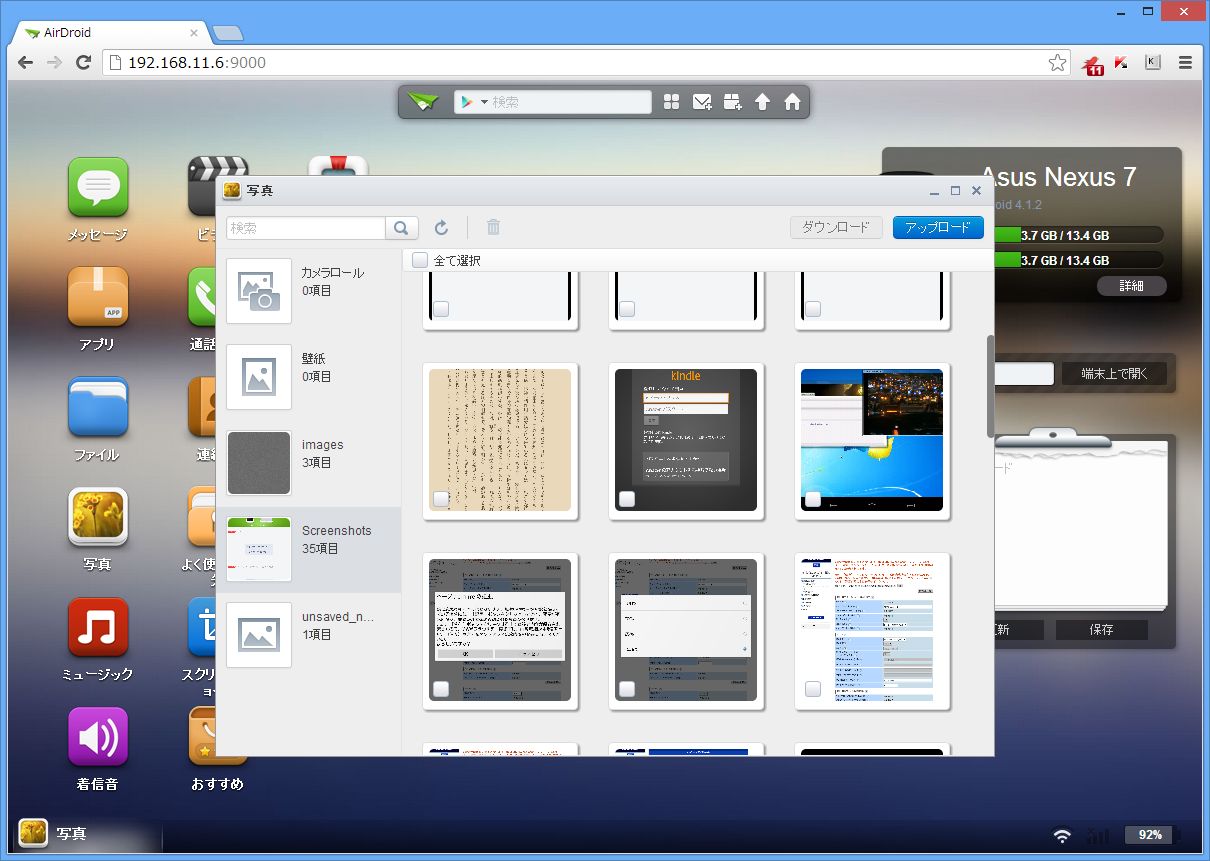The width and height of the screenshot is (1210, 861).
Task: Open the 着信音 (Ringtones) desktop icon
Action: [98, 737]
